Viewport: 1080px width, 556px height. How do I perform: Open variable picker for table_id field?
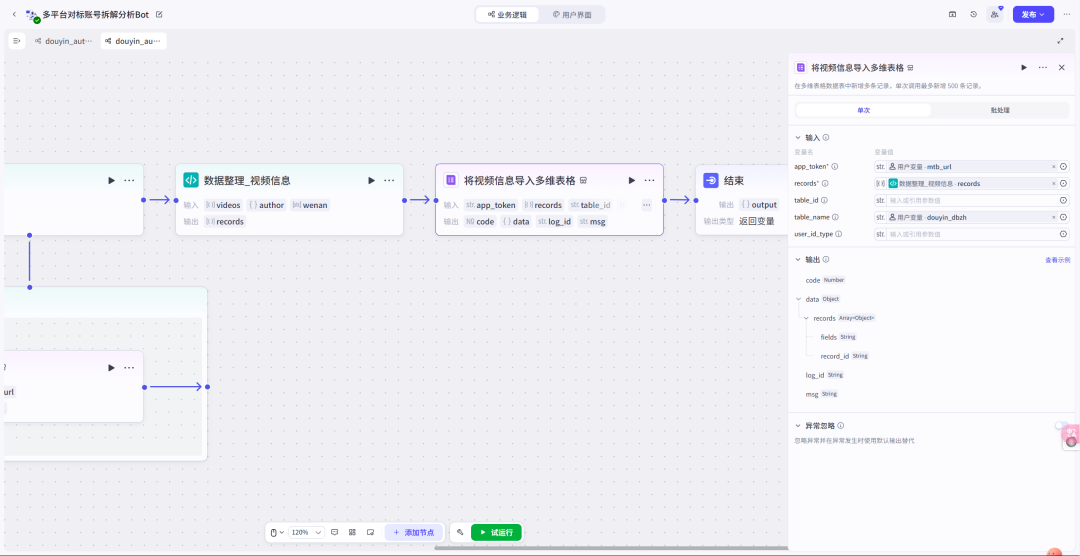coord(1063,200)
